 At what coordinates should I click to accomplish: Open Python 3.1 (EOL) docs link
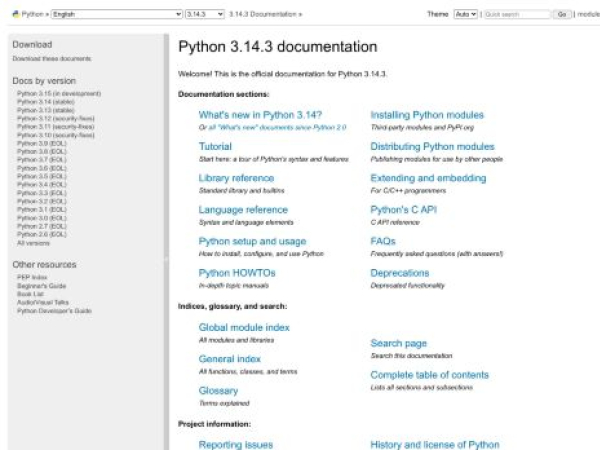tap(42, 210)
